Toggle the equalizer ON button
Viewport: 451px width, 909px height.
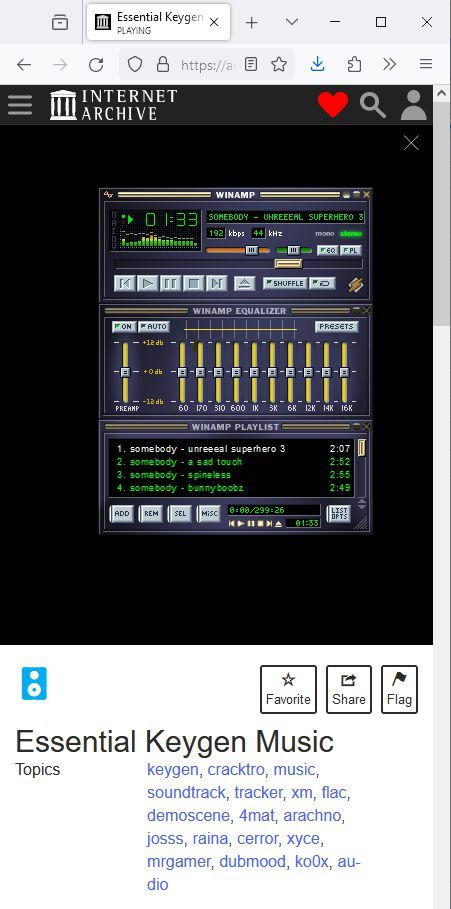123,326
